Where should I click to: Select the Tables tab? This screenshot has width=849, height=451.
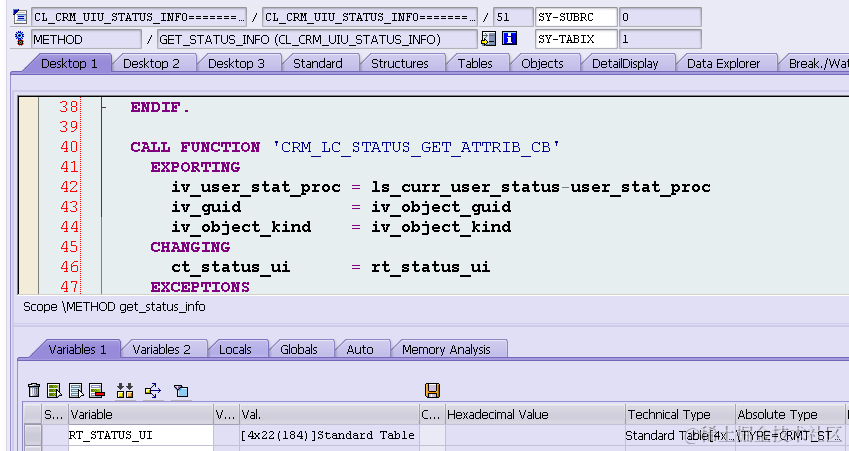click(x=475, y=63)
